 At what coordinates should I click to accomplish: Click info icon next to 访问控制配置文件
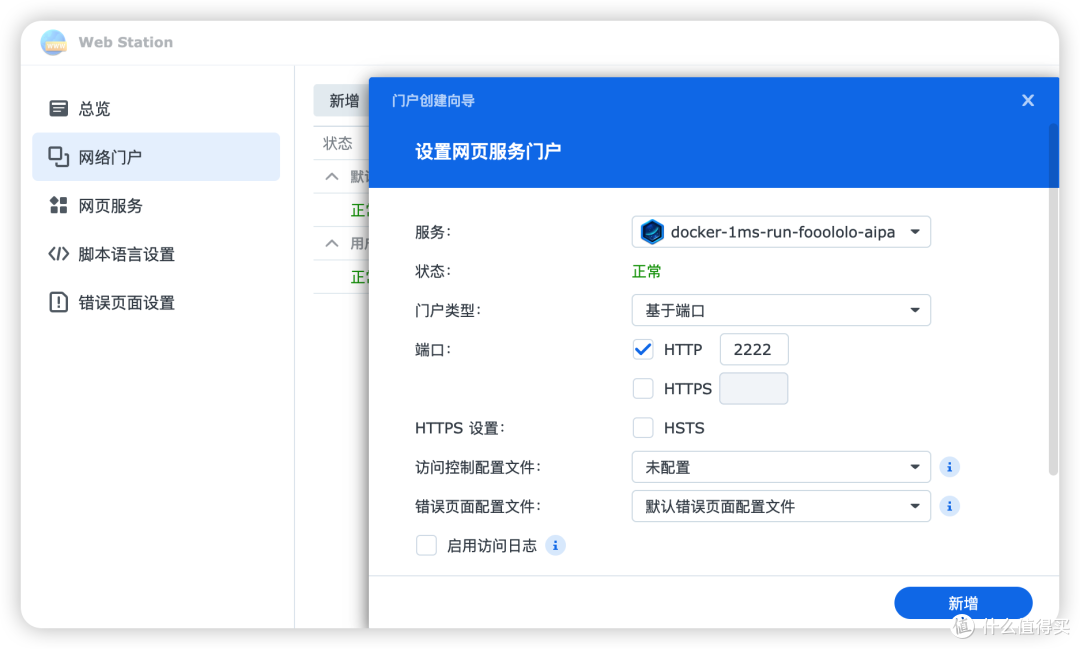coord(949,467)
